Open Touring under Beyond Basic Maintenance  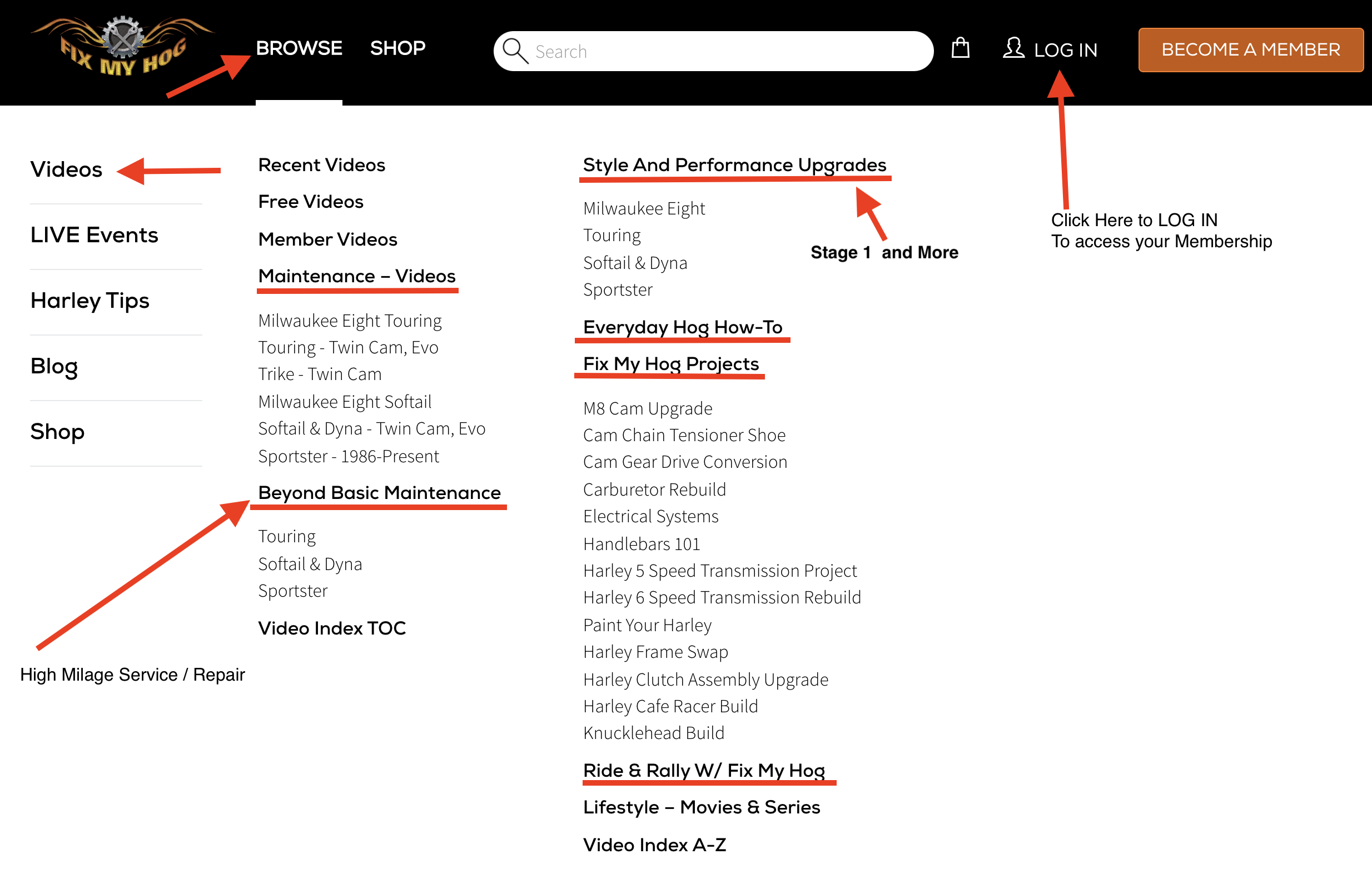(x=287, y=536)
